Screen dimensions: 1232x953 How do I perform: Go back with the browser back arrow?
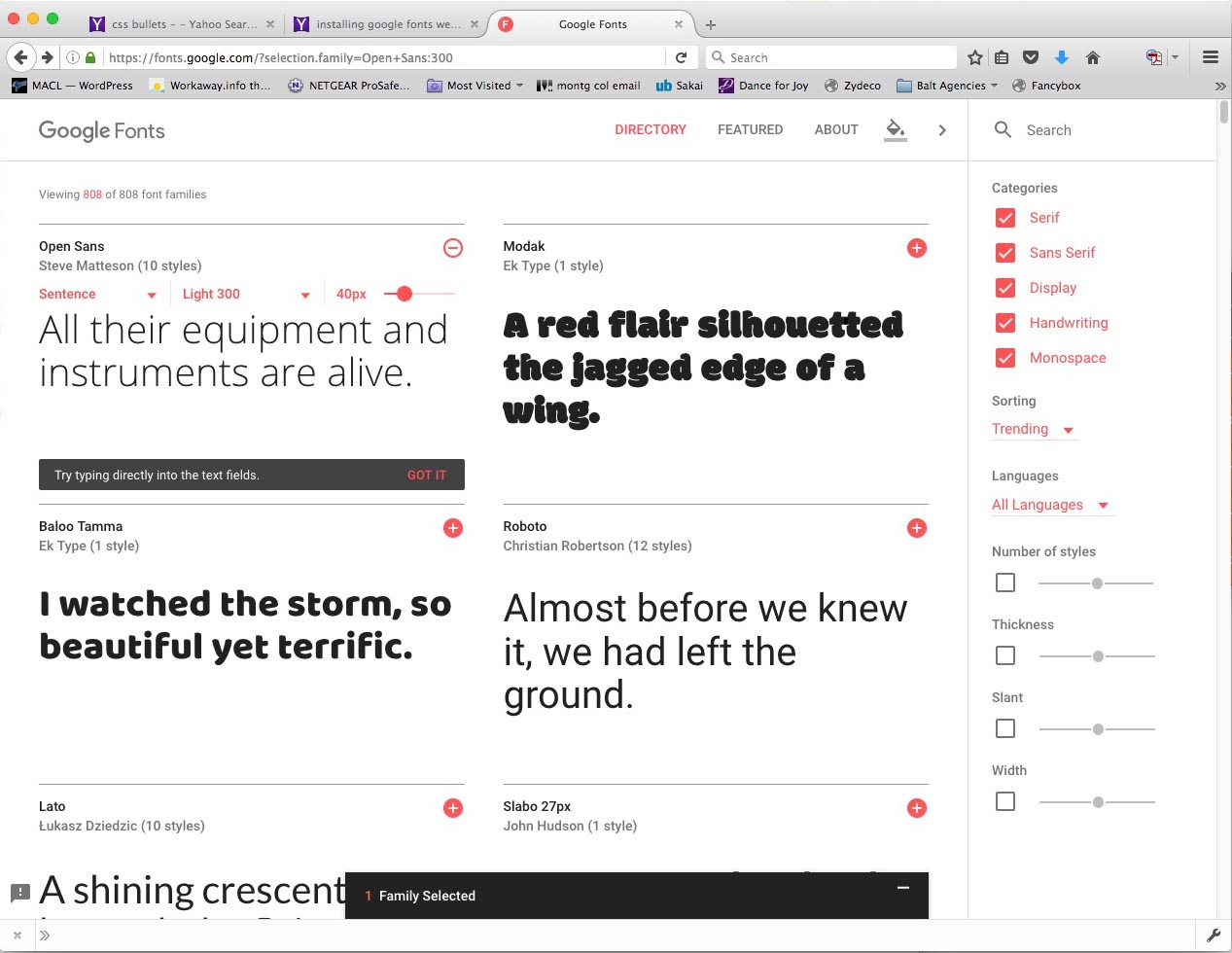(x=20, y=57)
